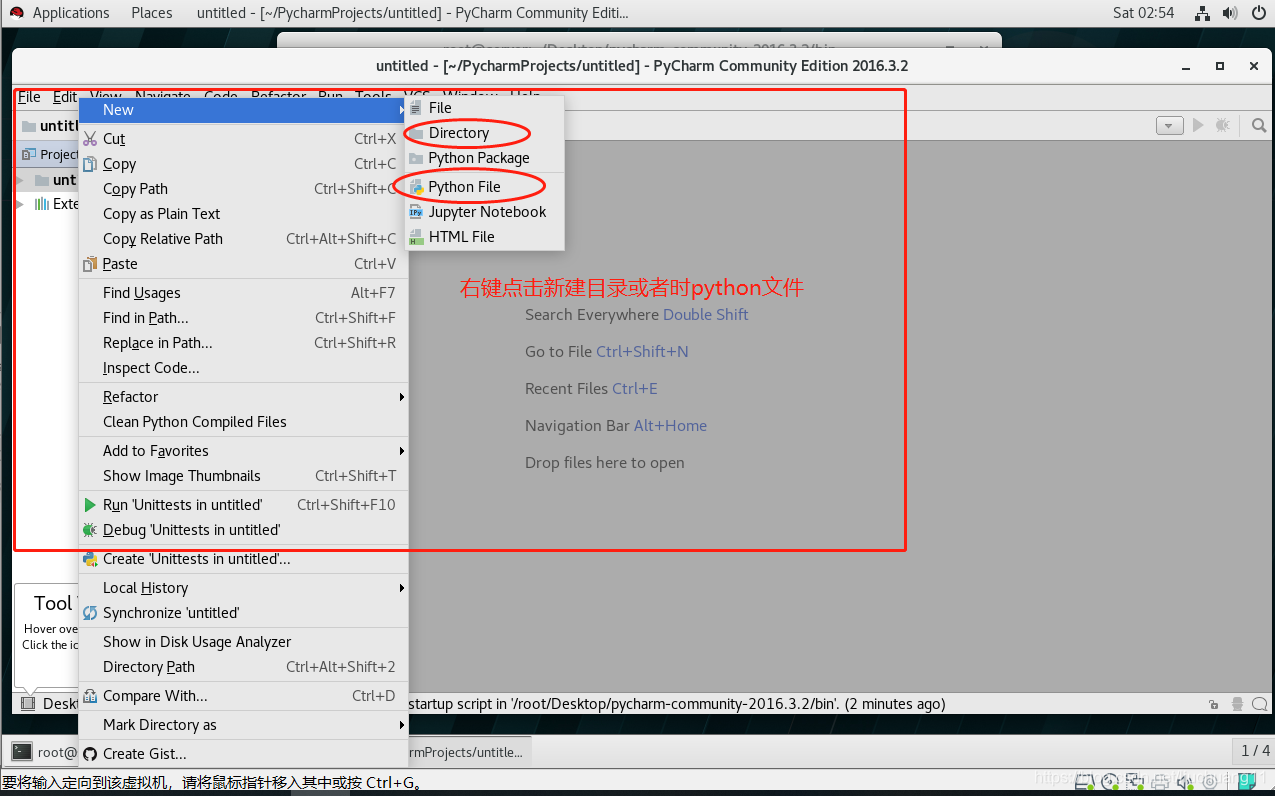This screenshot has width=1275, height=796.
Task: Click the lock icon in the status bar
Action: [1213, 704]
